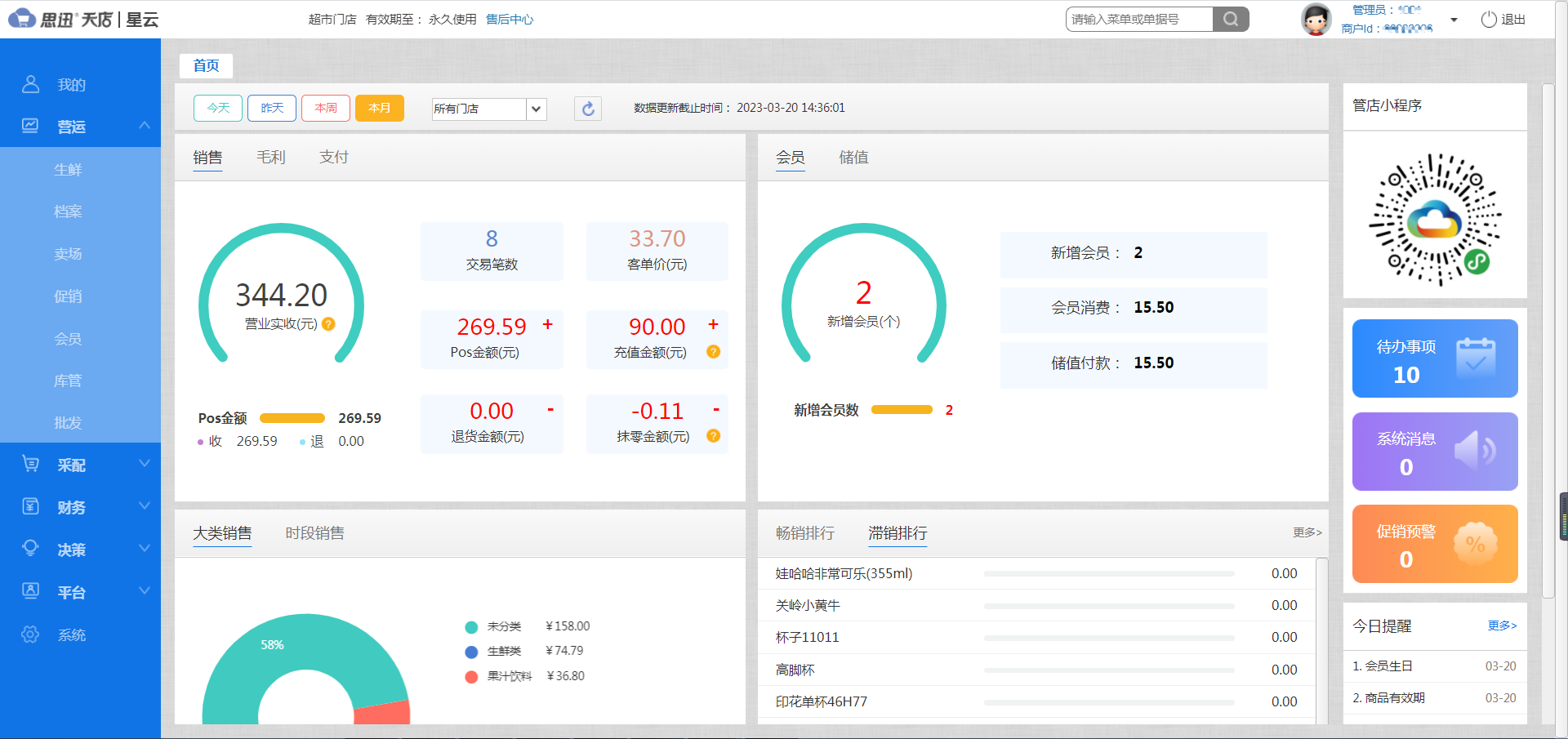Click the 系统 gear icon
Image resolution: width=1568 pixels, height=739 pixels.
[x=31, y=634]
